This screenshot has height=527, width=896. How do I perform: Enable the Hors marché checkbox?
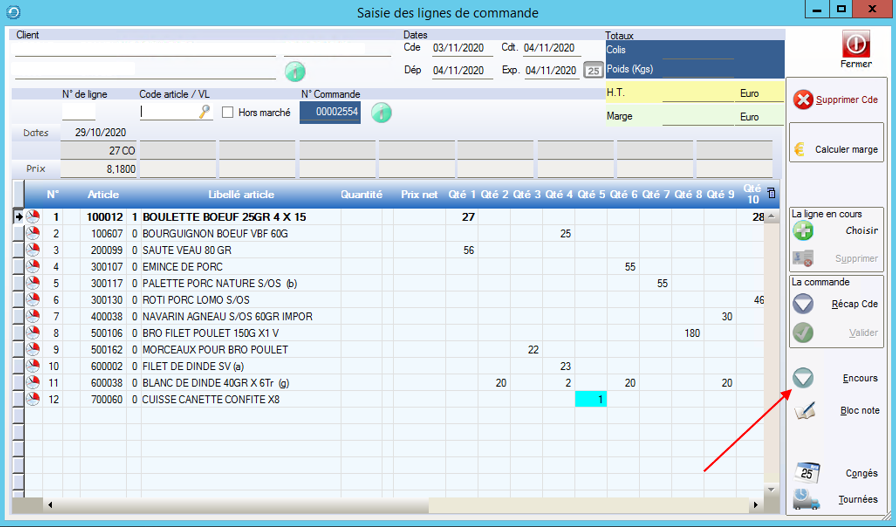(x=228, y=113)
